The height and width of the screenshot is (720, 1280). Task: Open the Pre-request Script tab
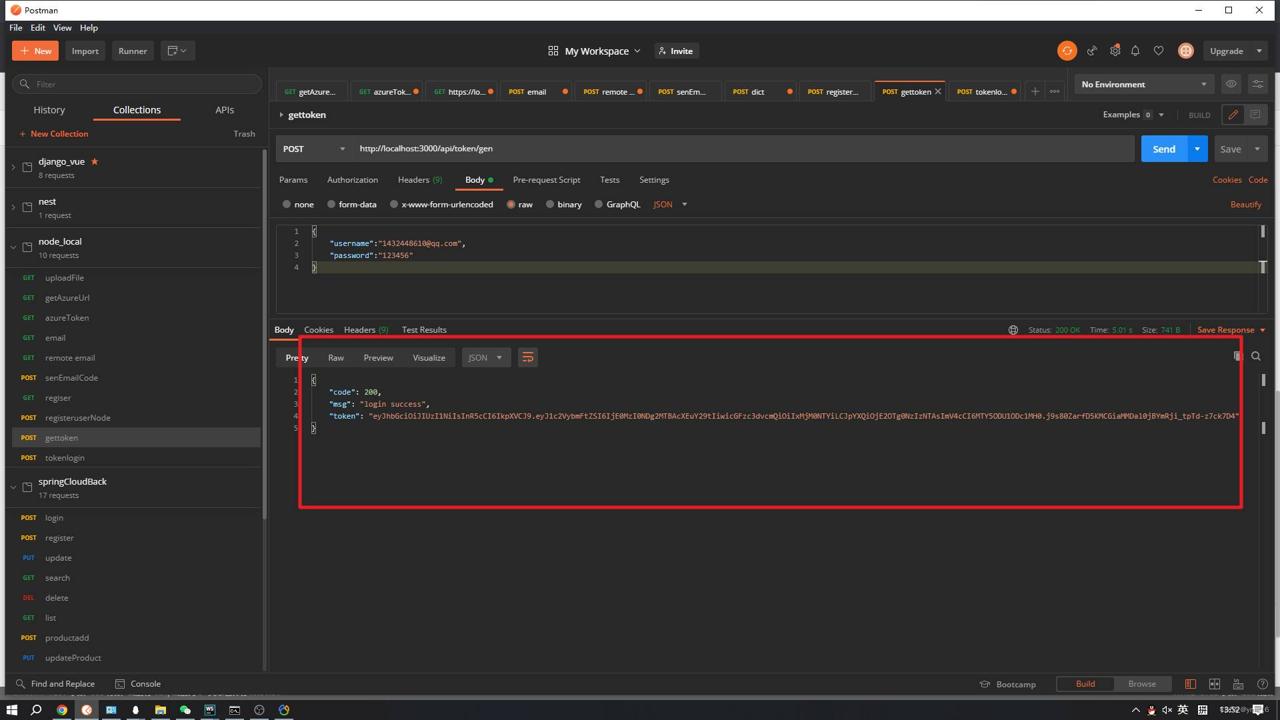[x=546, y=180]
